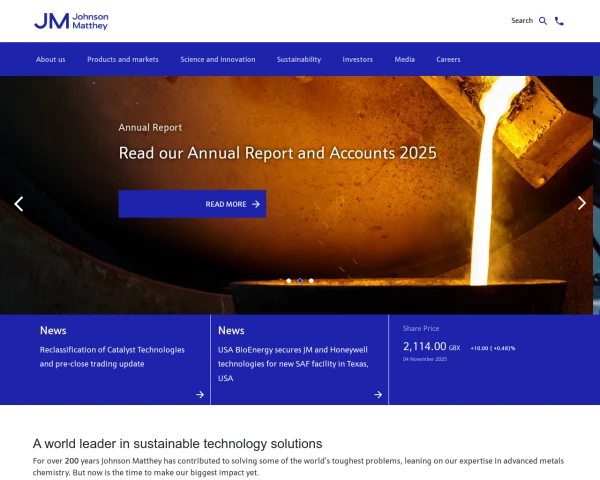Click the Johnson Matthey logo
The image size is (600, 480).
coord(71,21)
